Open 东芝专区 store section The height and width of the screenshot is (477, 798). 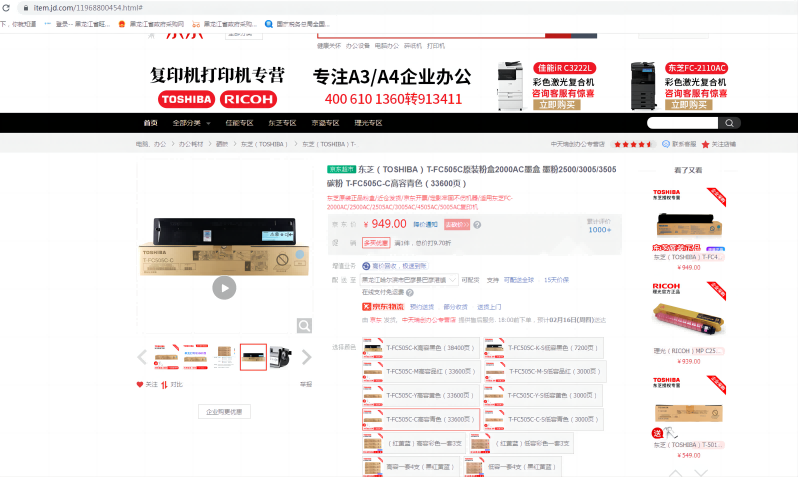click(282, 123)
